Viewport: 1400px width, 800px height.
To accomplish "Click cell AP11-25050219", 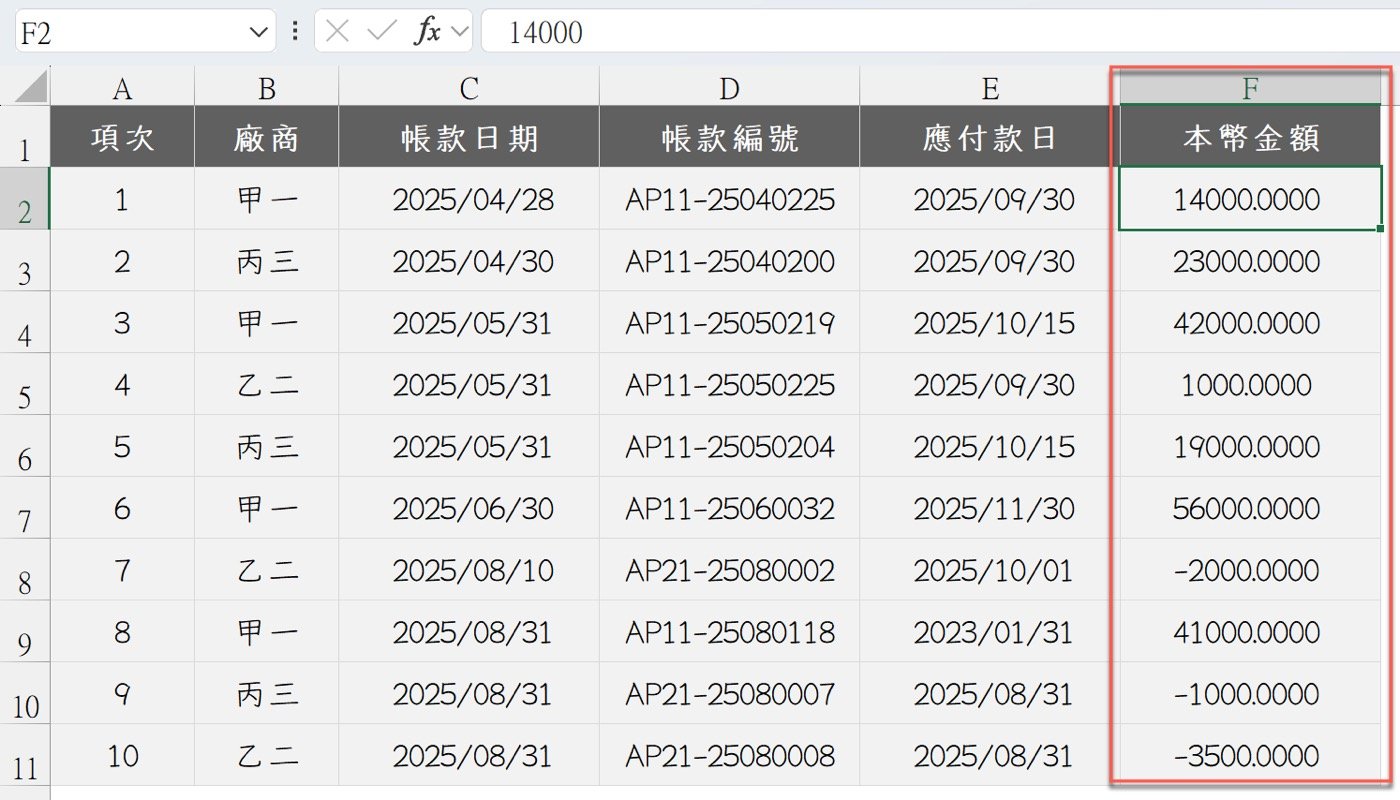I will point(729,323).
